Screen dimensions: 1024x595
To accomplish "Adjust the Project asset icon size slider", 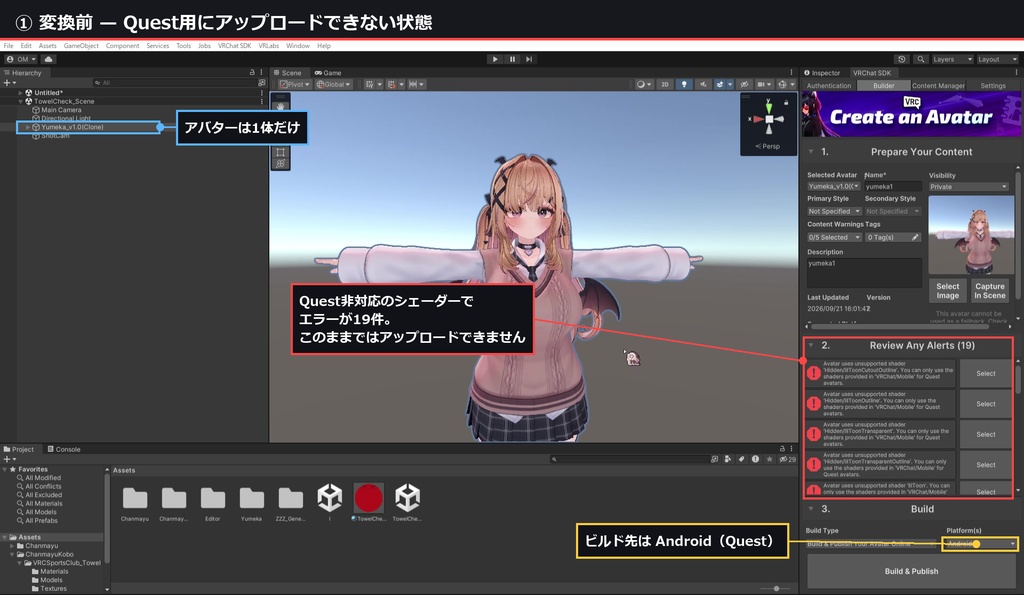I will click(x=776, y=588).
